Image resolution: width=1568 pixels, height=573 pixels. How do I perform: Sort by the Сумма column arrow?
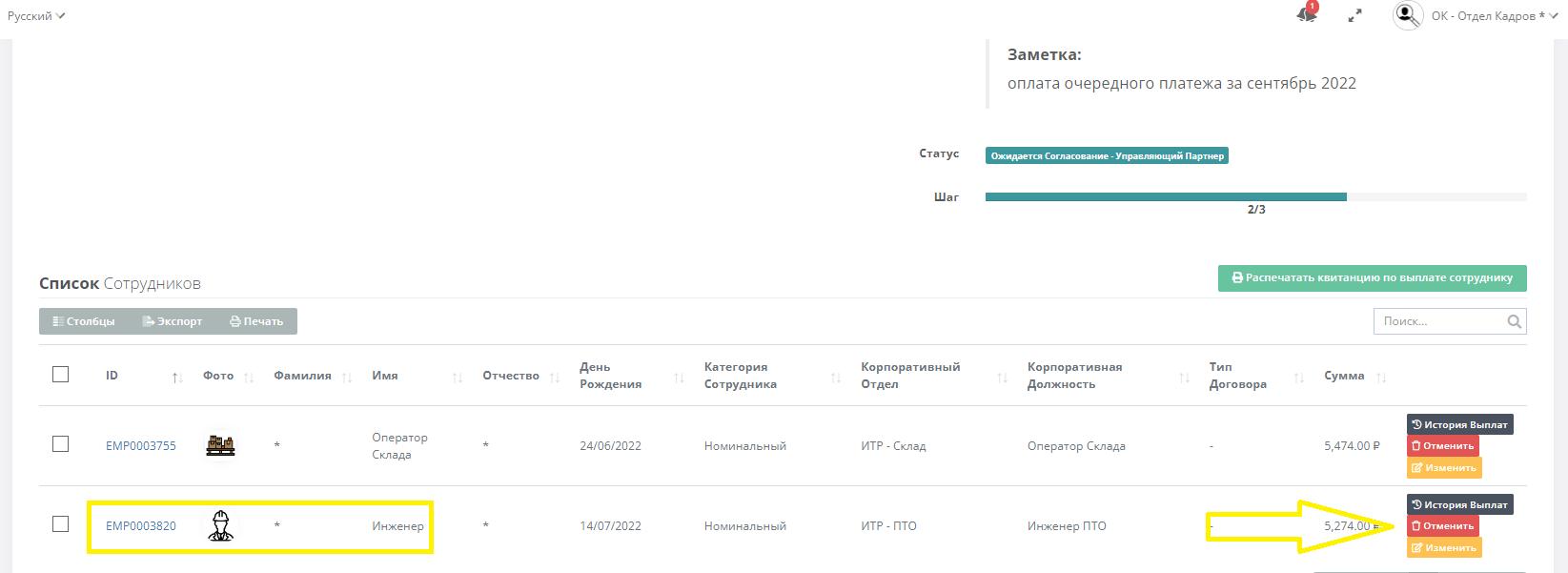coord(1382,378)
